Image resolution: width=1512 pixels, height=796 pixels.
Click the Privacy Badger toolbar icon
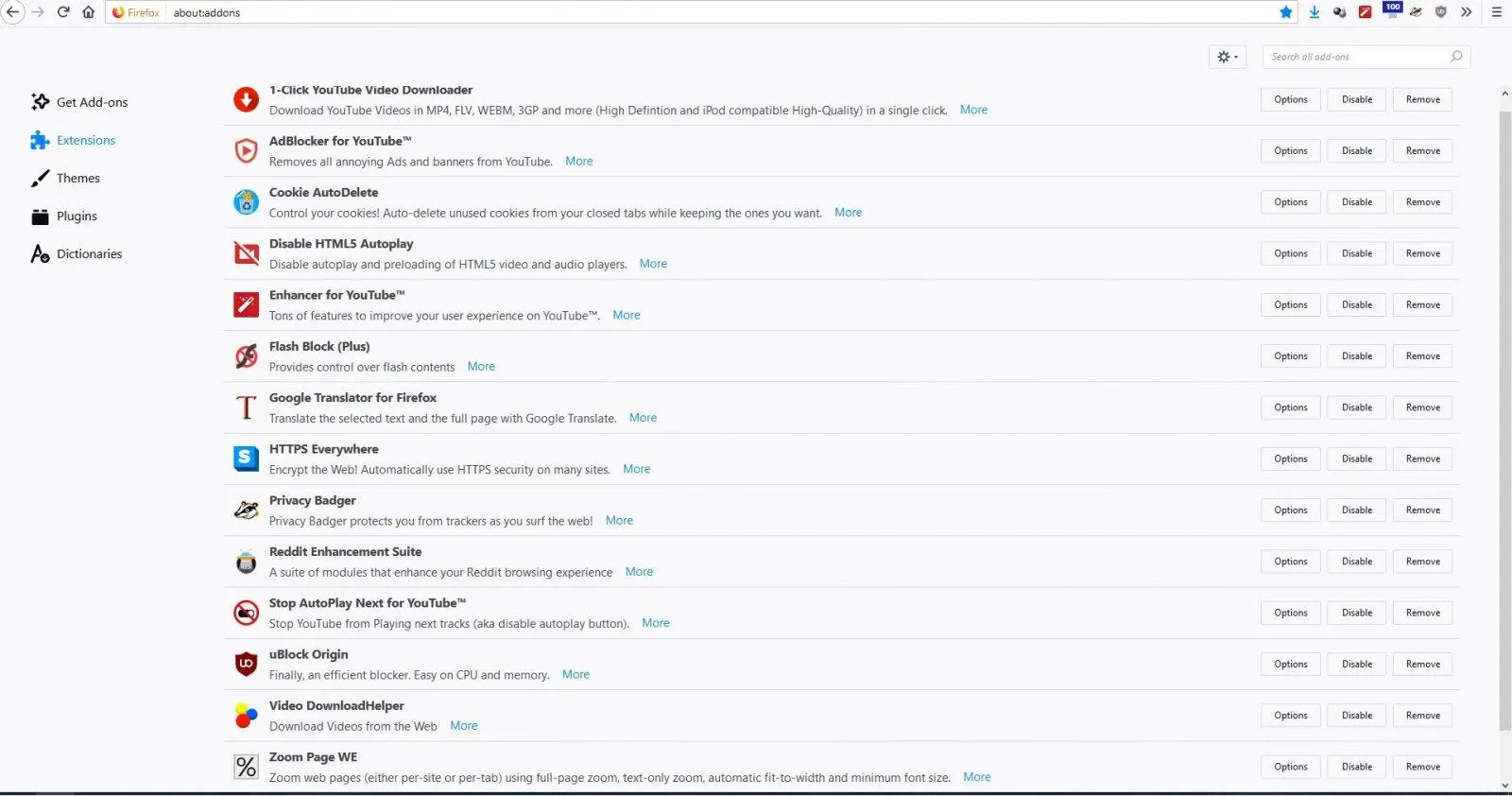pos(1416,12)
